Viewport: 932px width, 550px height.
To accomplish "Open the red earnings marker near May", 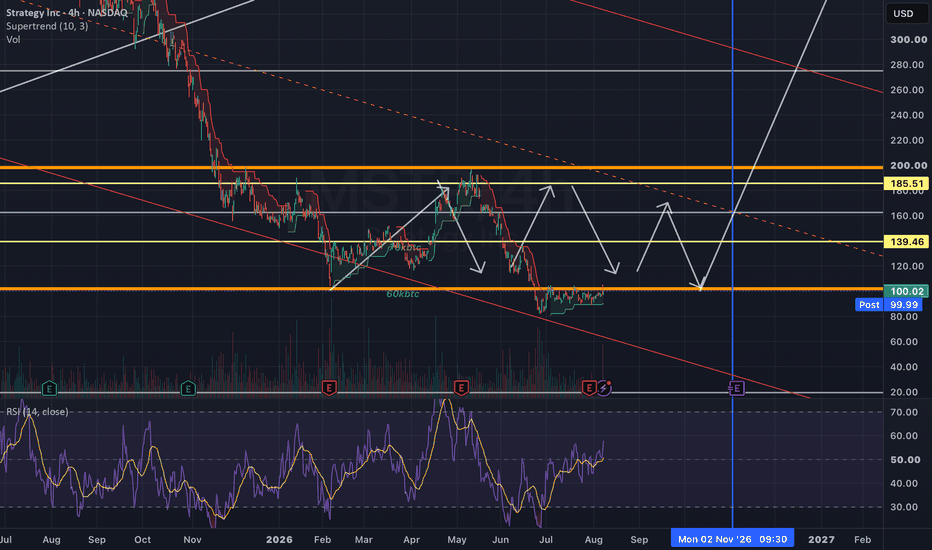I will point(461,388).
